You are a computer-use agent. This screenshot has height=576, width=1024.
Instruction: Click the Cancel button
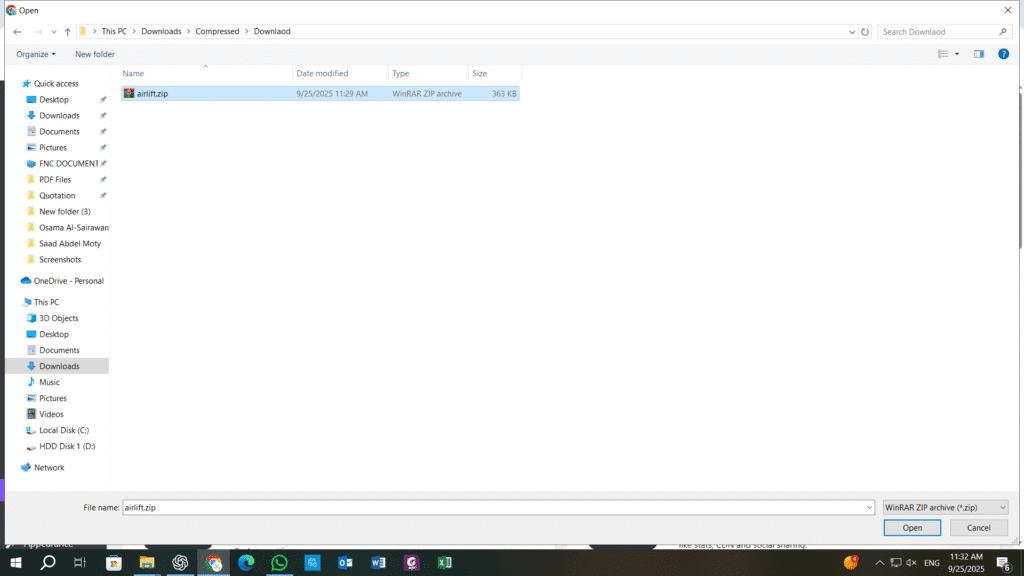pyautogui.click(x=978, y=528)
